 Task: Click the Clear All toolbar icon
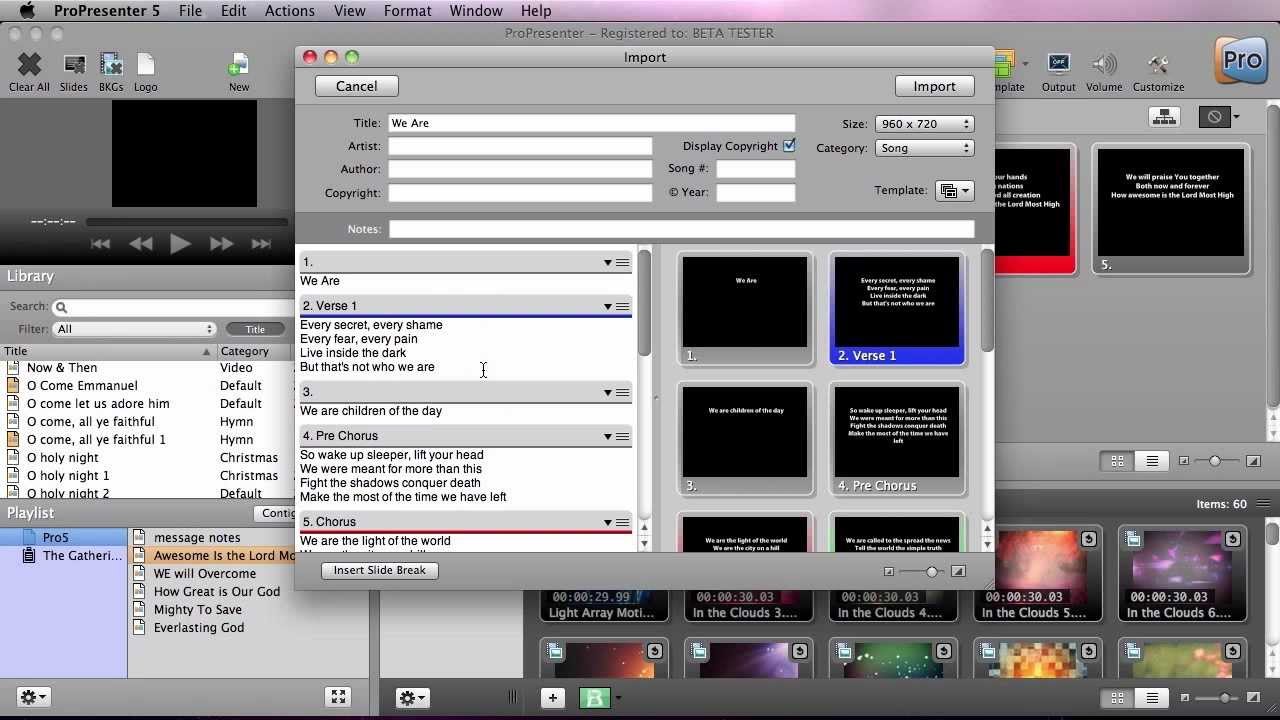coord(29,66)
